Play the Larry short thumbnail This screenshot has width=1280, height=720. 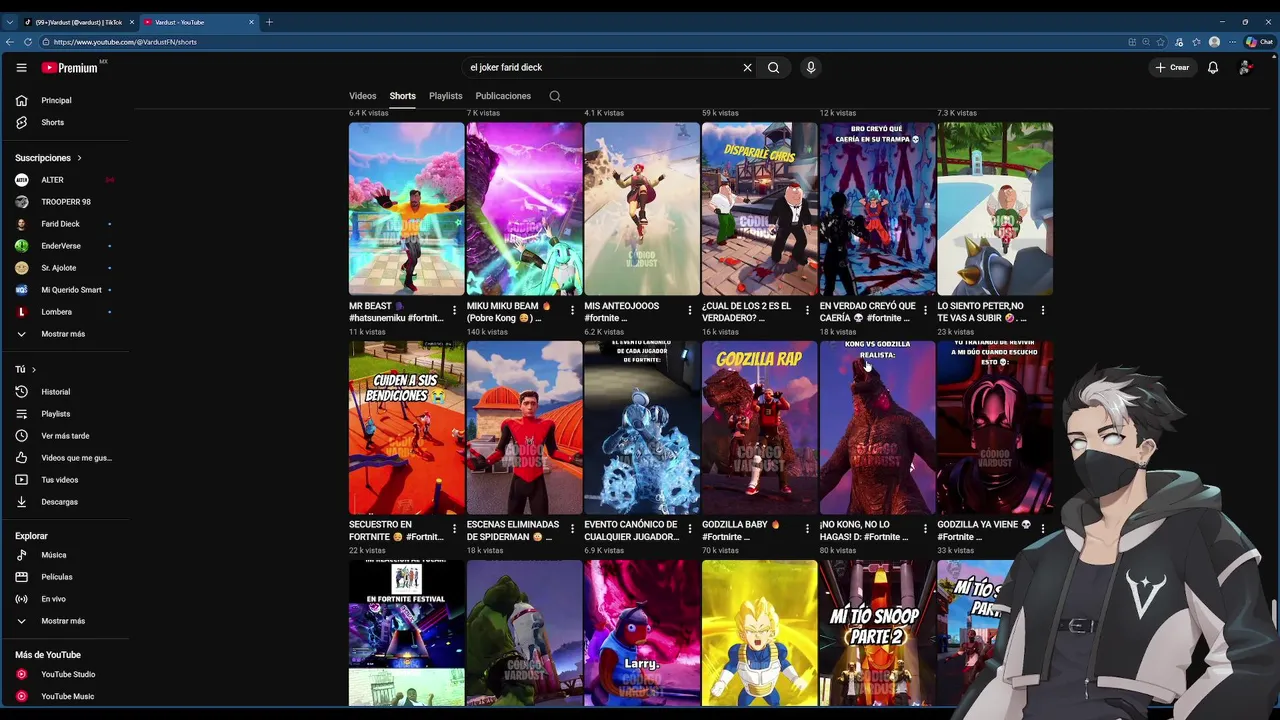642,633
